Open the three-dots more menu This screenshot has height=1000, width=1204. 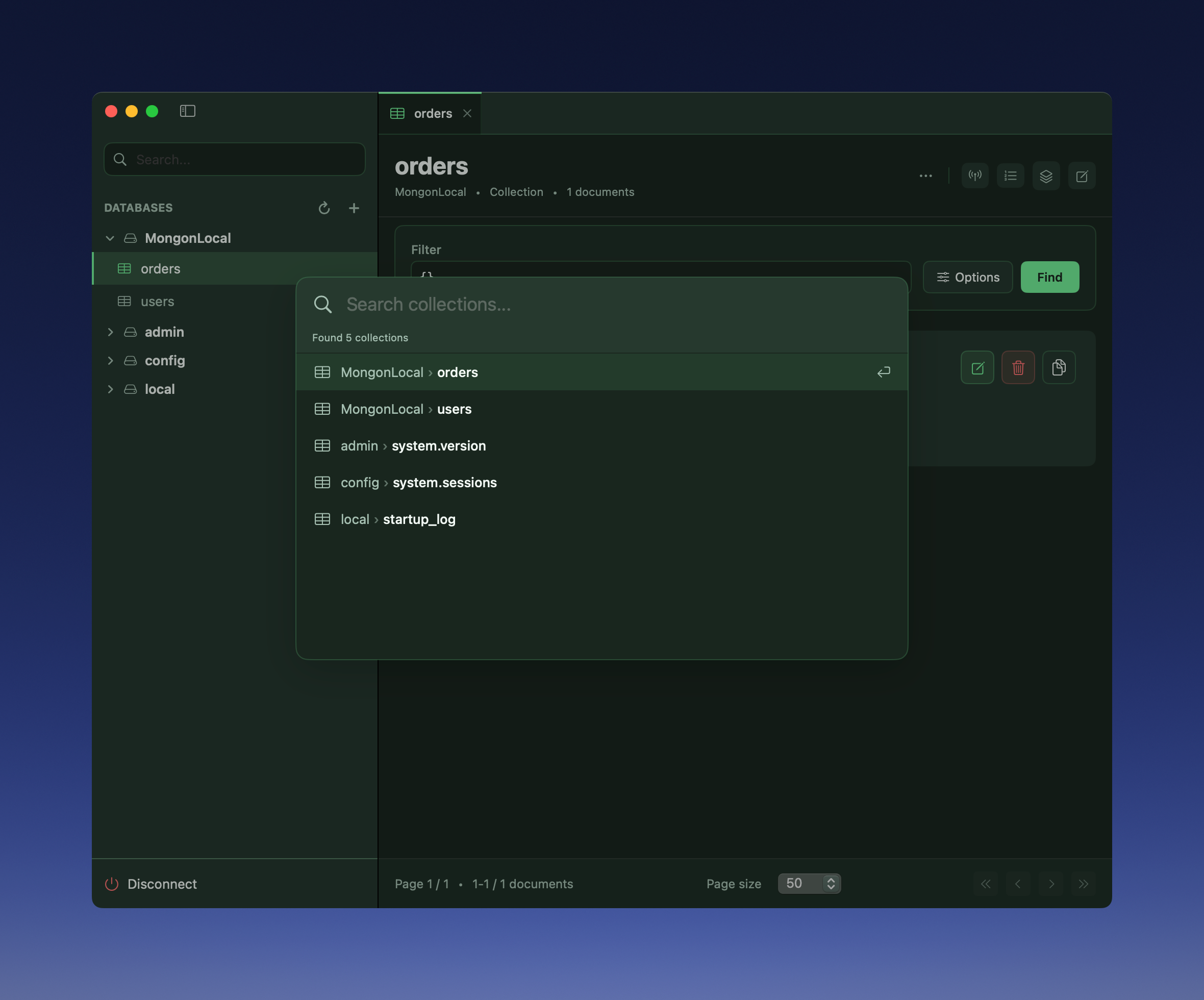(x=925, y=176)
